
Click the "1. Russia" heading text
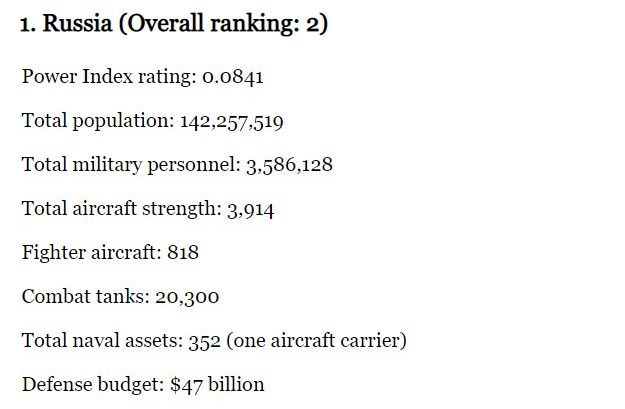click(66, 24)
